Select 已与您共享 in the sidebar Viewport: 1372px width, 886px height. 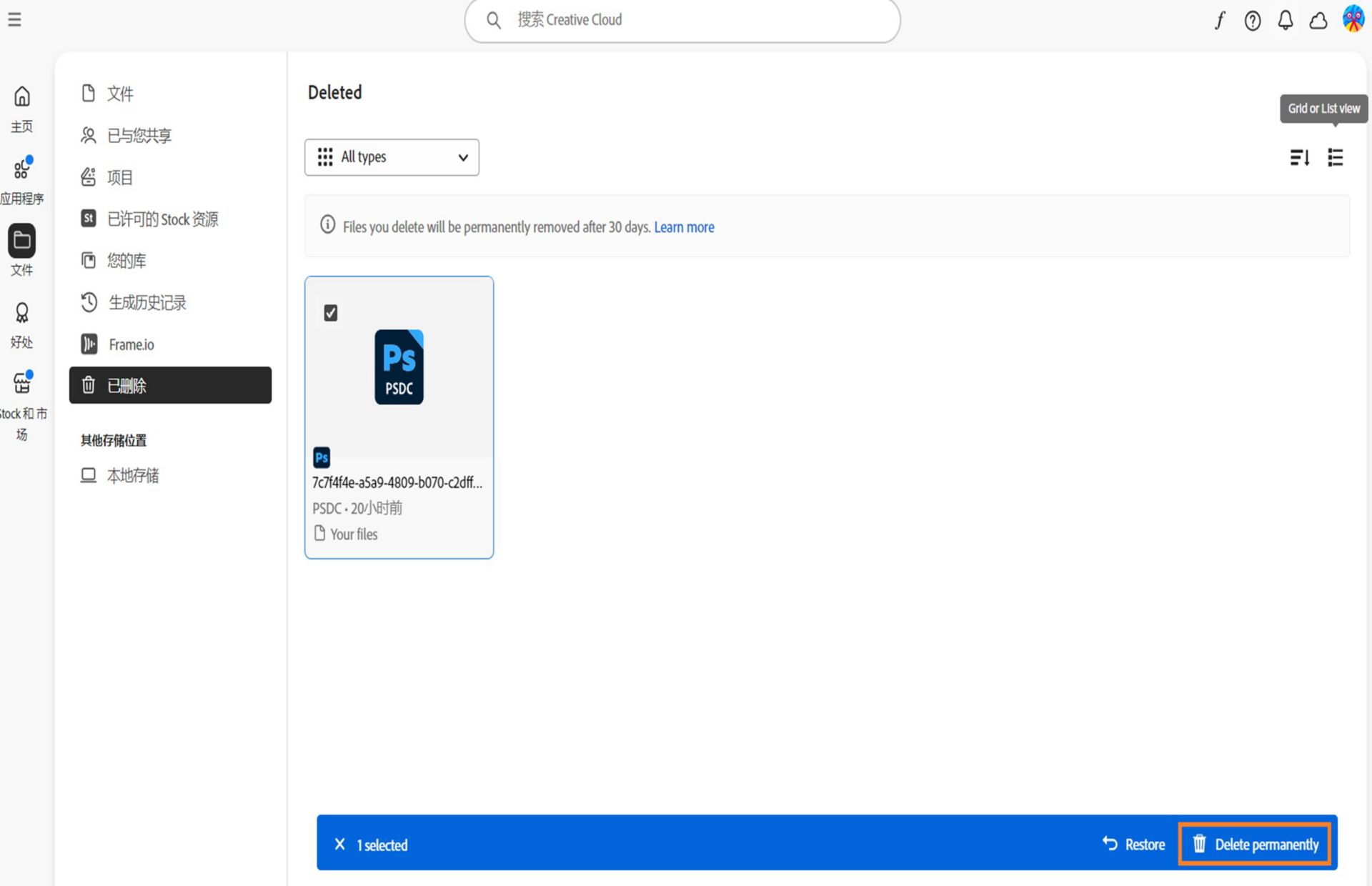[x=170, y=136]
